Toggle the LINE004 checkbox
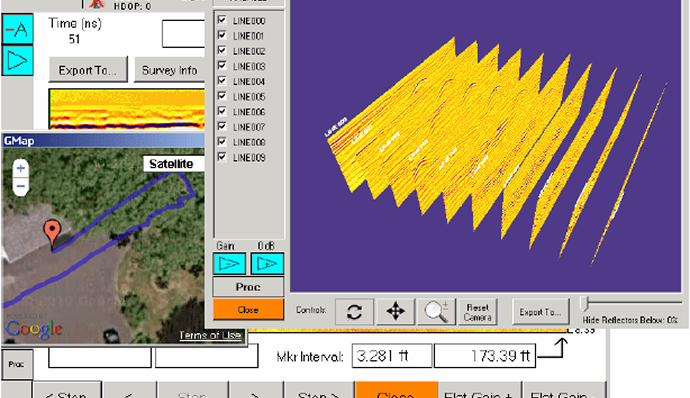This screenshot has height=398, width=690. coord(222,81)
